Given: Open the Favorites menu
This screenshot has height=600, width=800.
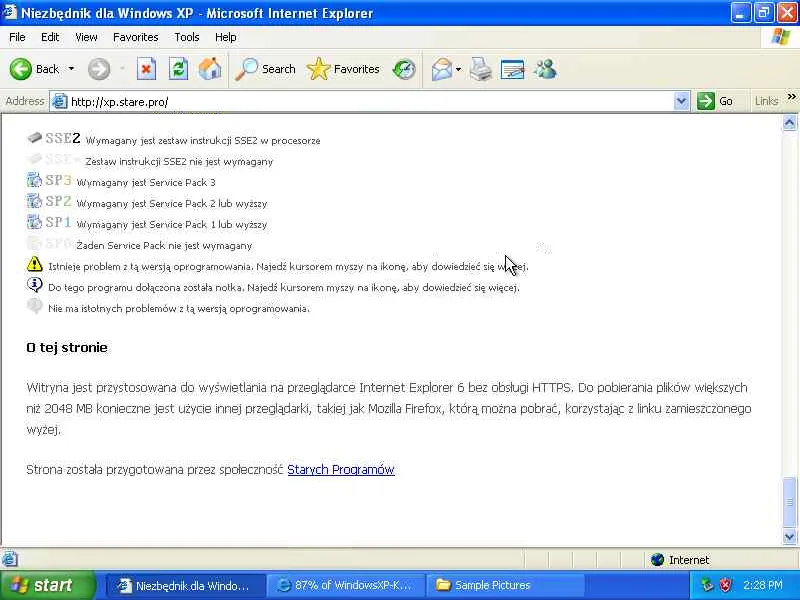Looking at the screenshot, I should click(x=136, y=37).
